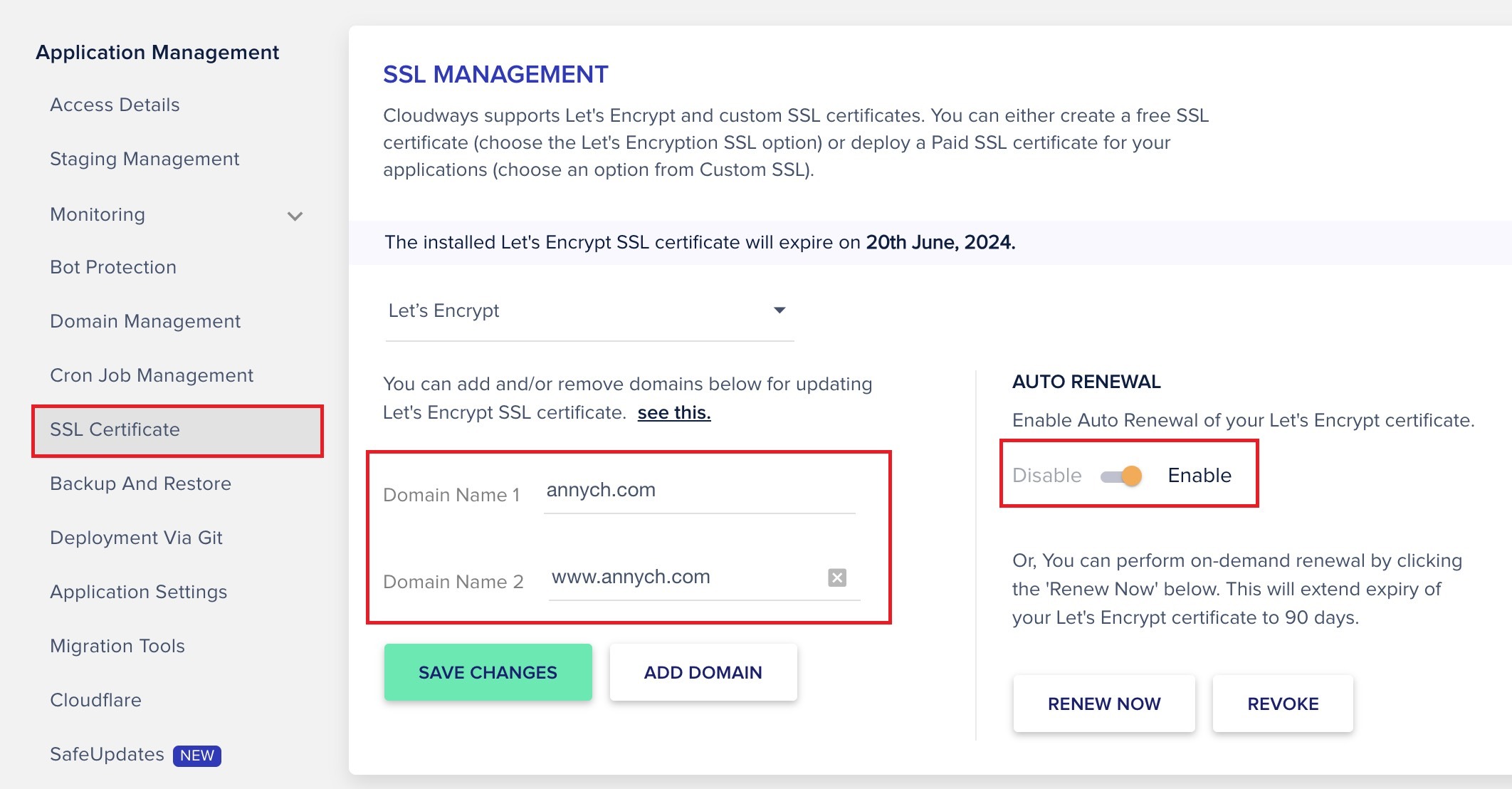Go to Staging Management
The image size is (1512, 789).
coord(145,159)
